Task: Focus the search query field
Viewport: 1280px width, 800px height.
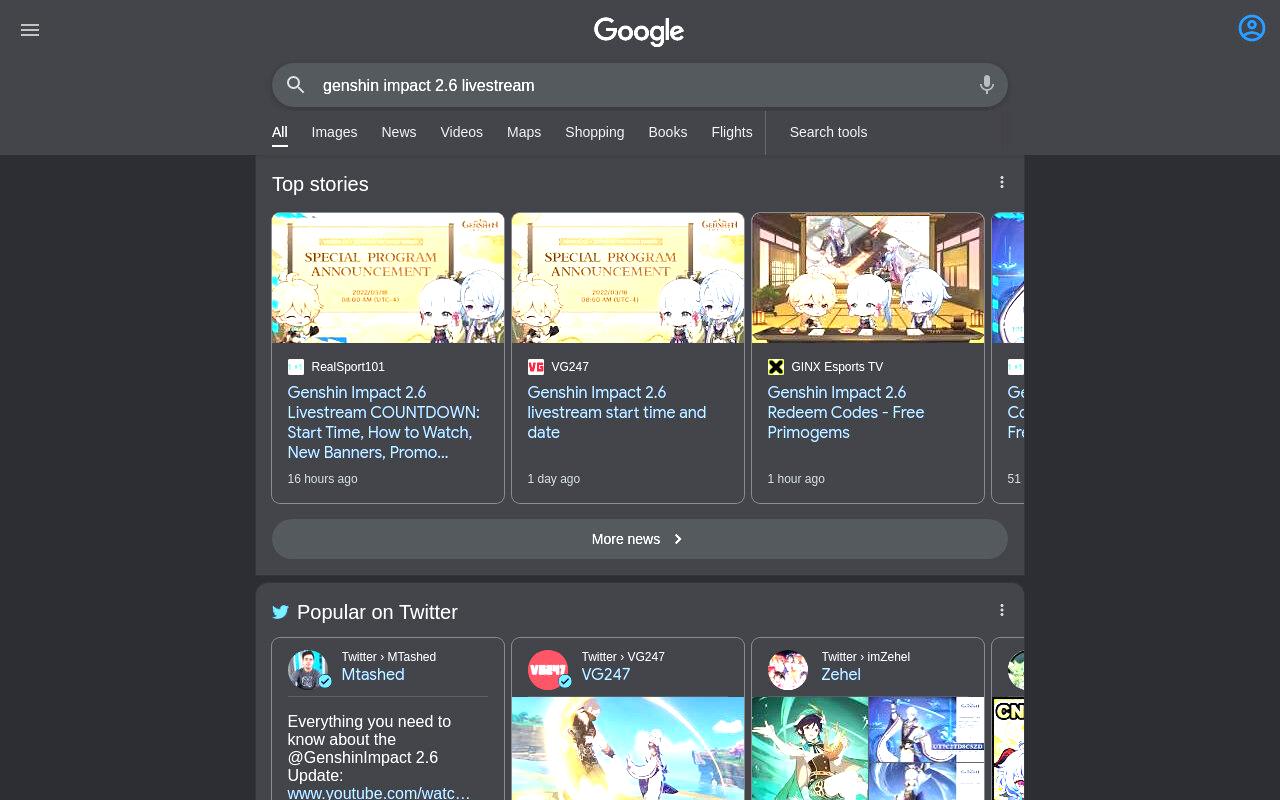Action: pos(640,85)
